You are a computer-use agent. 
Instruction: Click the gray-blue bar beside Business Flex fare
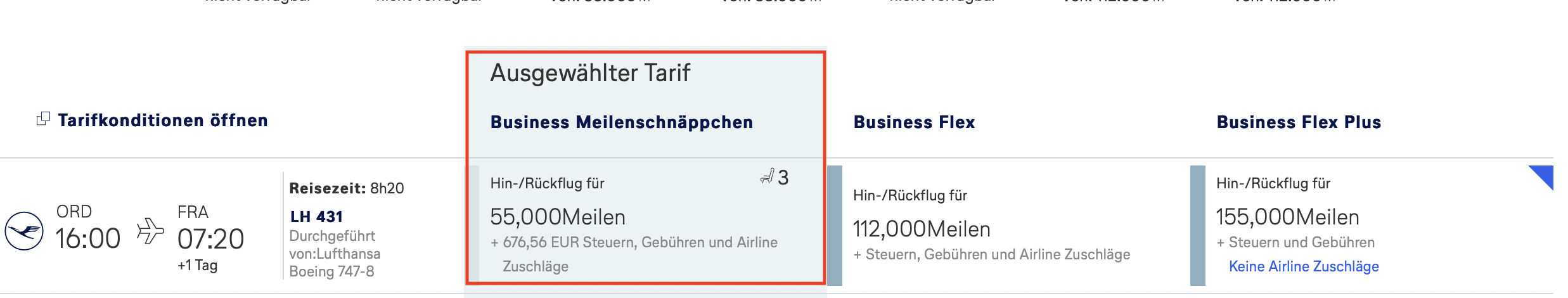click(x=835, y=226)
